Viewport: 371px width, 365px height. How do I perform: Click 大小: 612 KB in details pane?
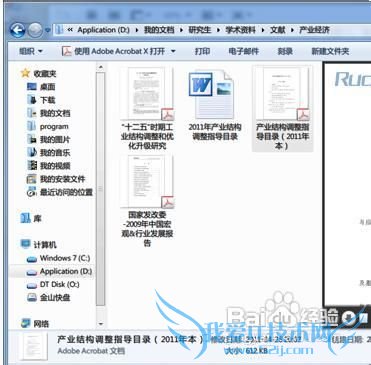coord(247,351)
